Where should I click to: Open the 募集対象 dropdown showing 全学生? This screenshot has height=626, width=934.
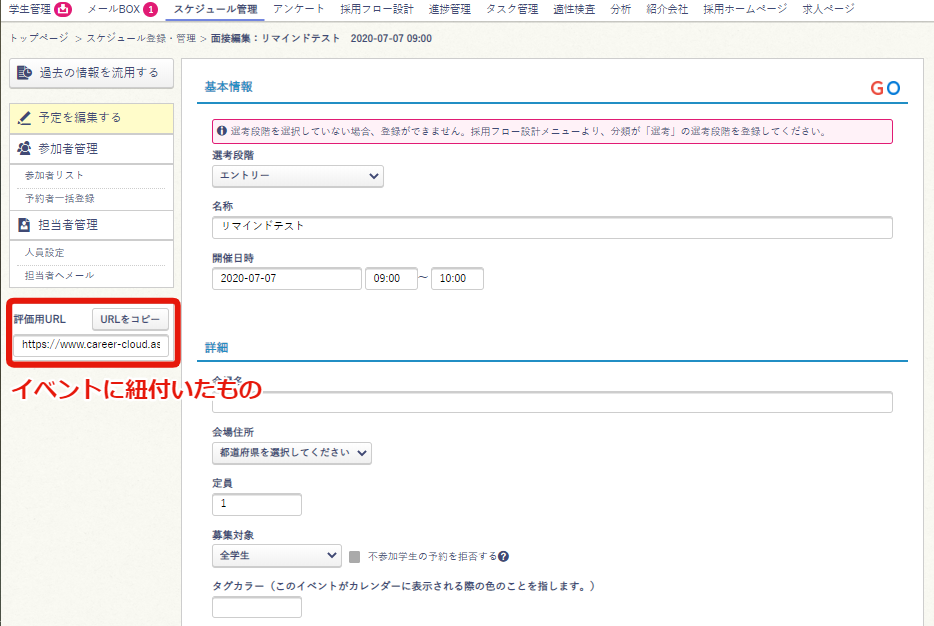[x=277, y=555]
